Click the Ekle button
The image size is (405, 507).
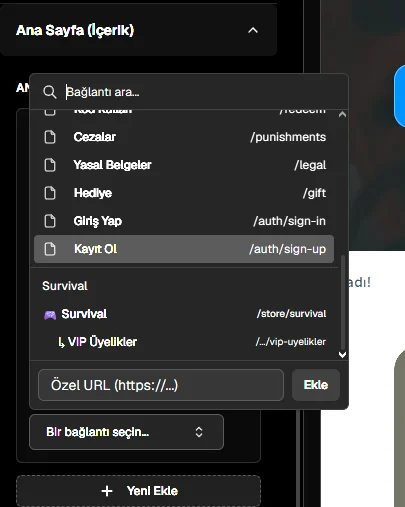(x=316, y=385)
